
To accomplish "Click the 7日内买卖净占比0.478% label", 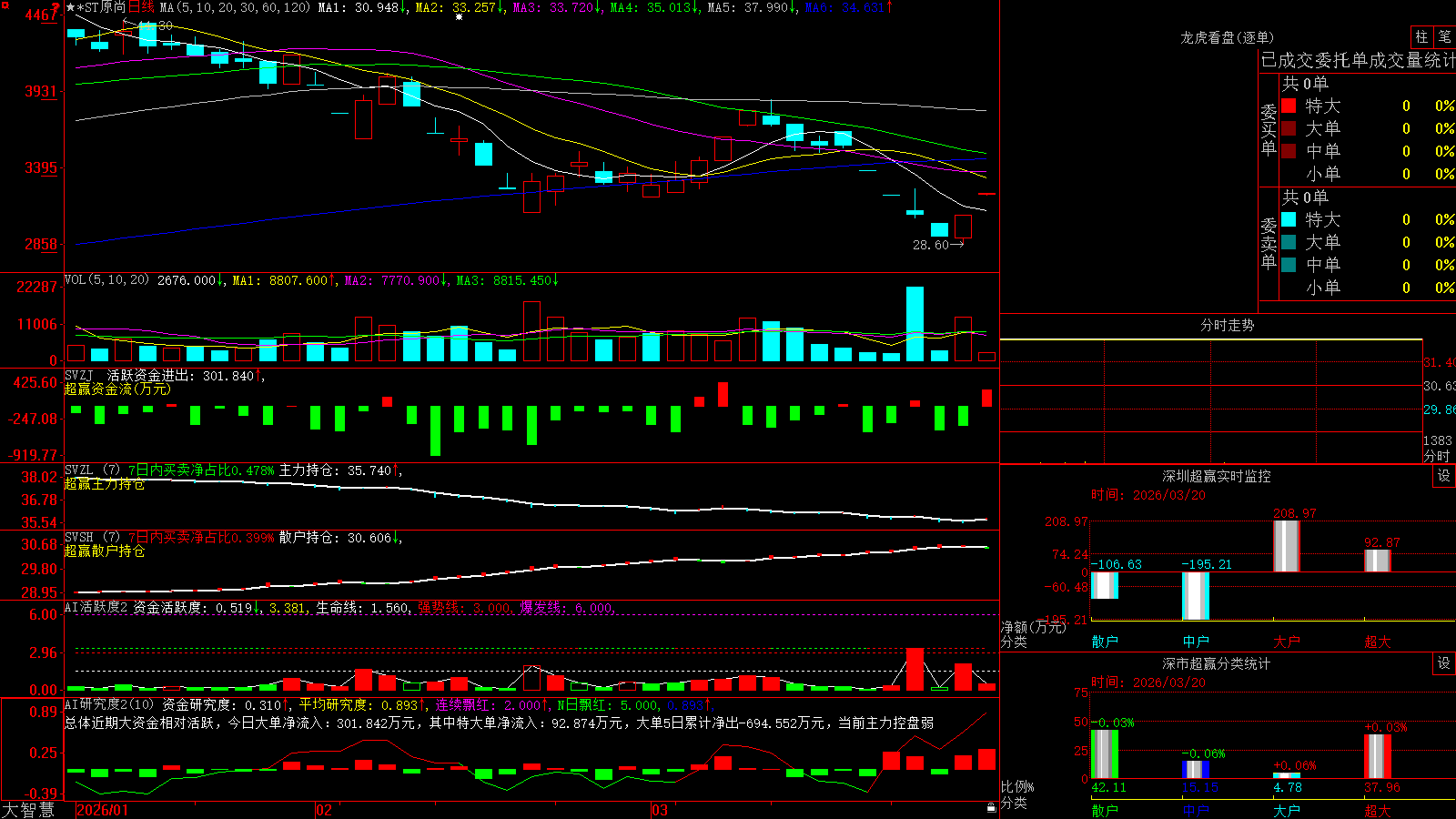I will (x=201, y=470).
